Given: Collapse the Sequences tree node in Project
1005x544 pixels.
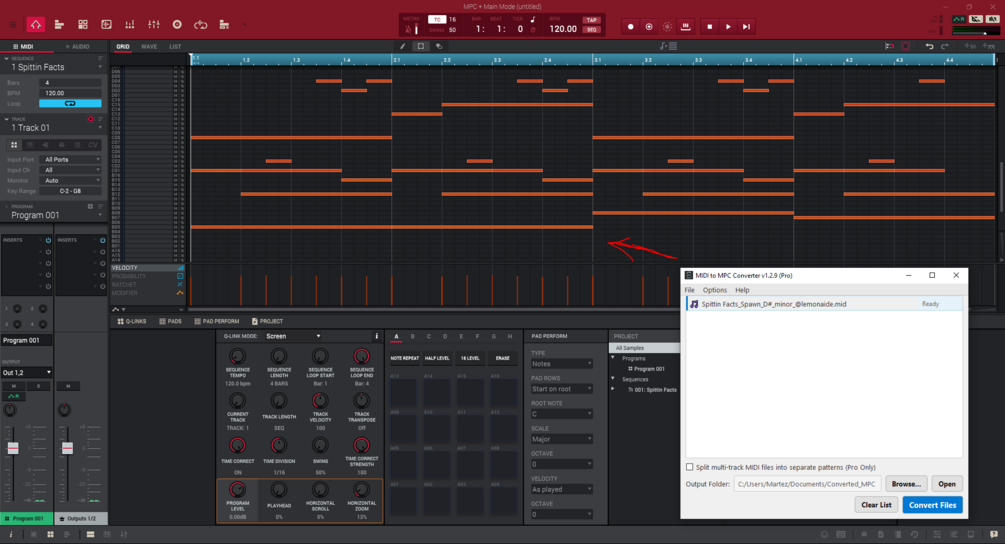Looking at the screenshot, I should click(x=613, y=379).
